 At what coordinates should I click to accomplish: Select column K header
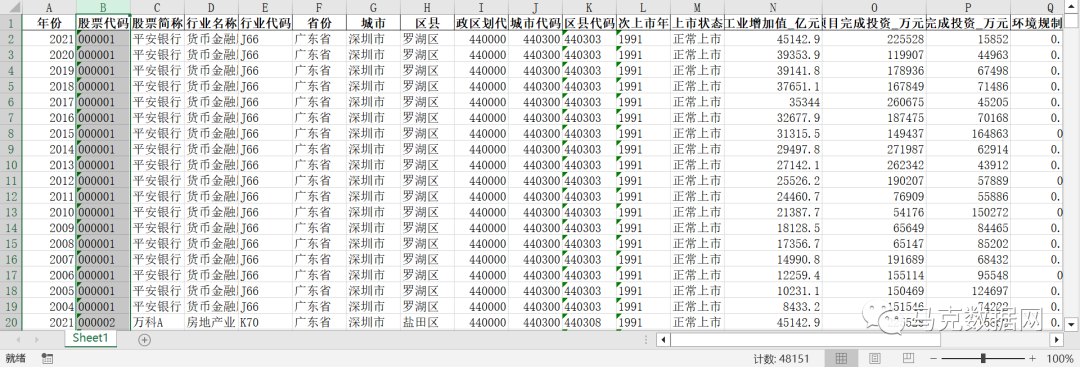click(589, 8)
